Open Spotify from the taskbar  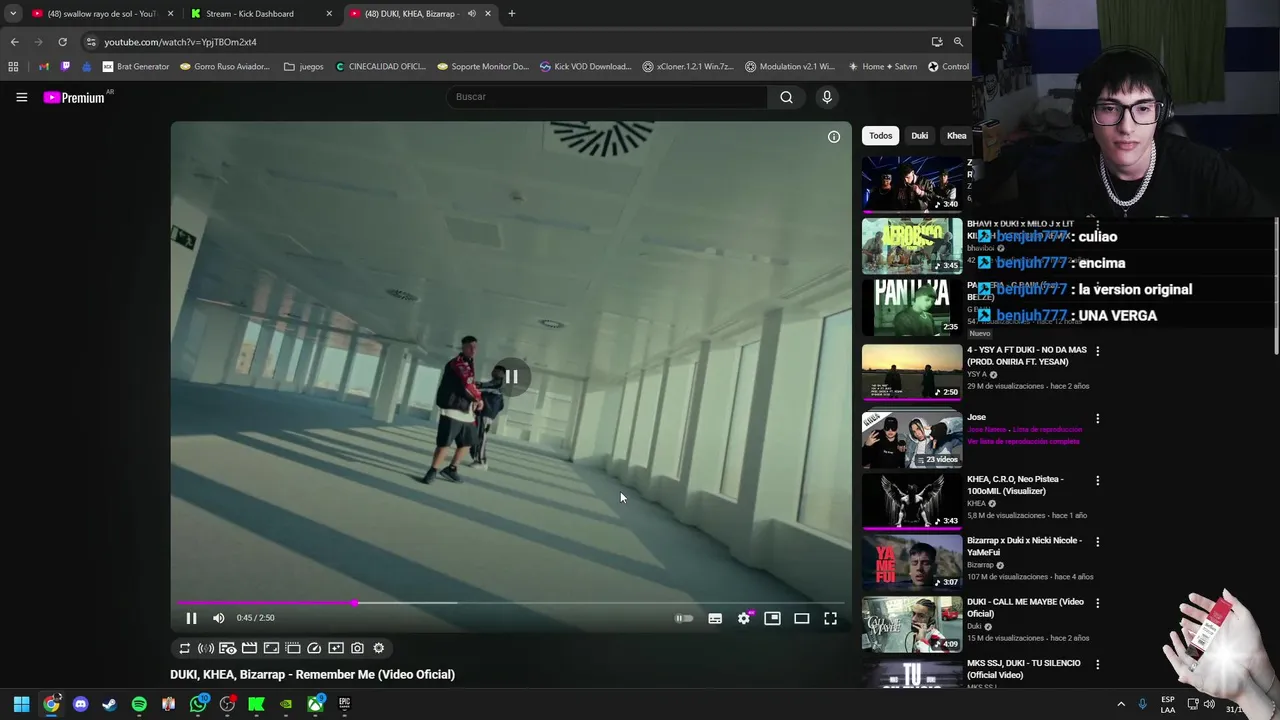(x=139, y=704)
